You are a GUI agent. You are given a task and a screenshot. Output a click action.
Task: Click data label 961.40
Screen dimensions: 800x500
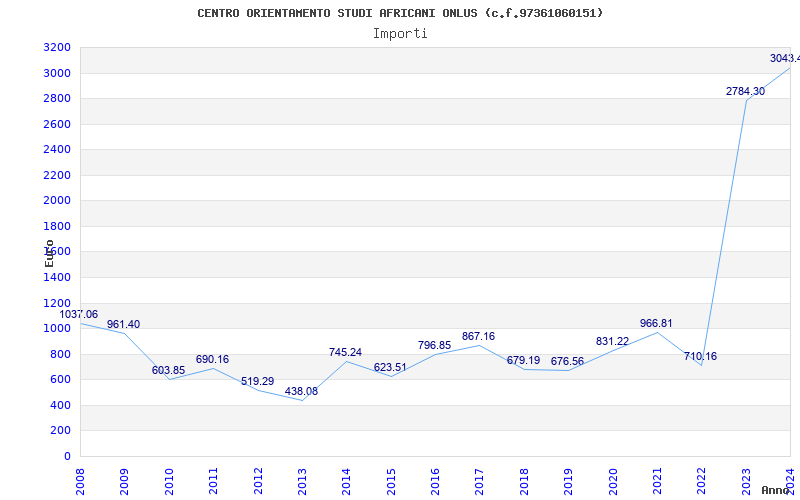(123, 325)
